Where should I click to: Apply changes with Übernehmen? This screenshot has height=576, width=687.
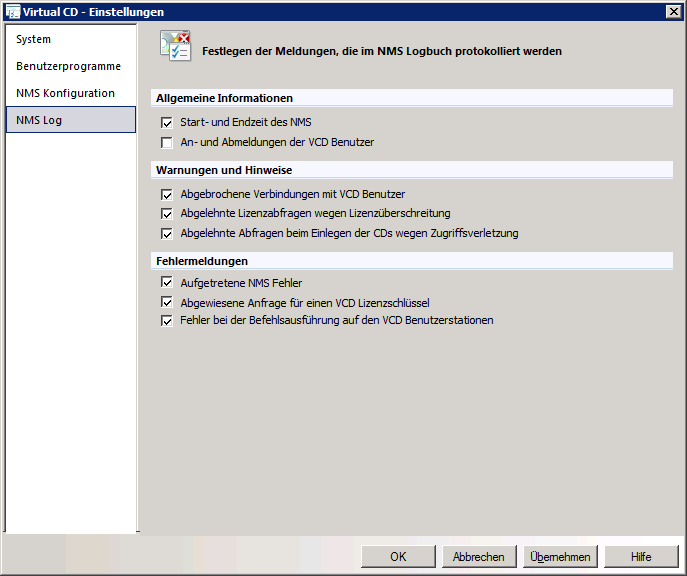pyautogui.click(x=560, y=556)
